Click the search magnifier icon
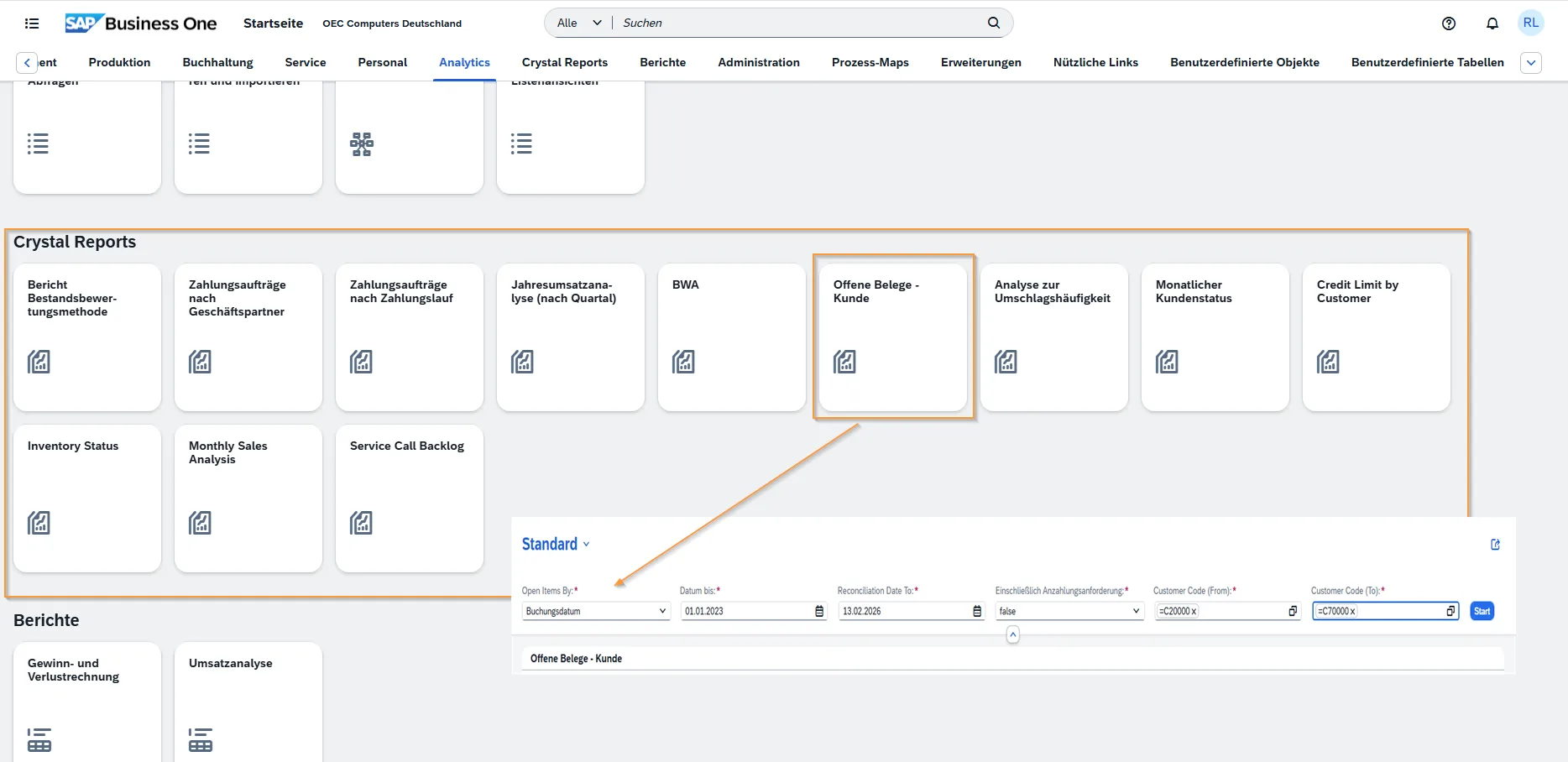This screenshot has width=1568, height=762. 993,23
